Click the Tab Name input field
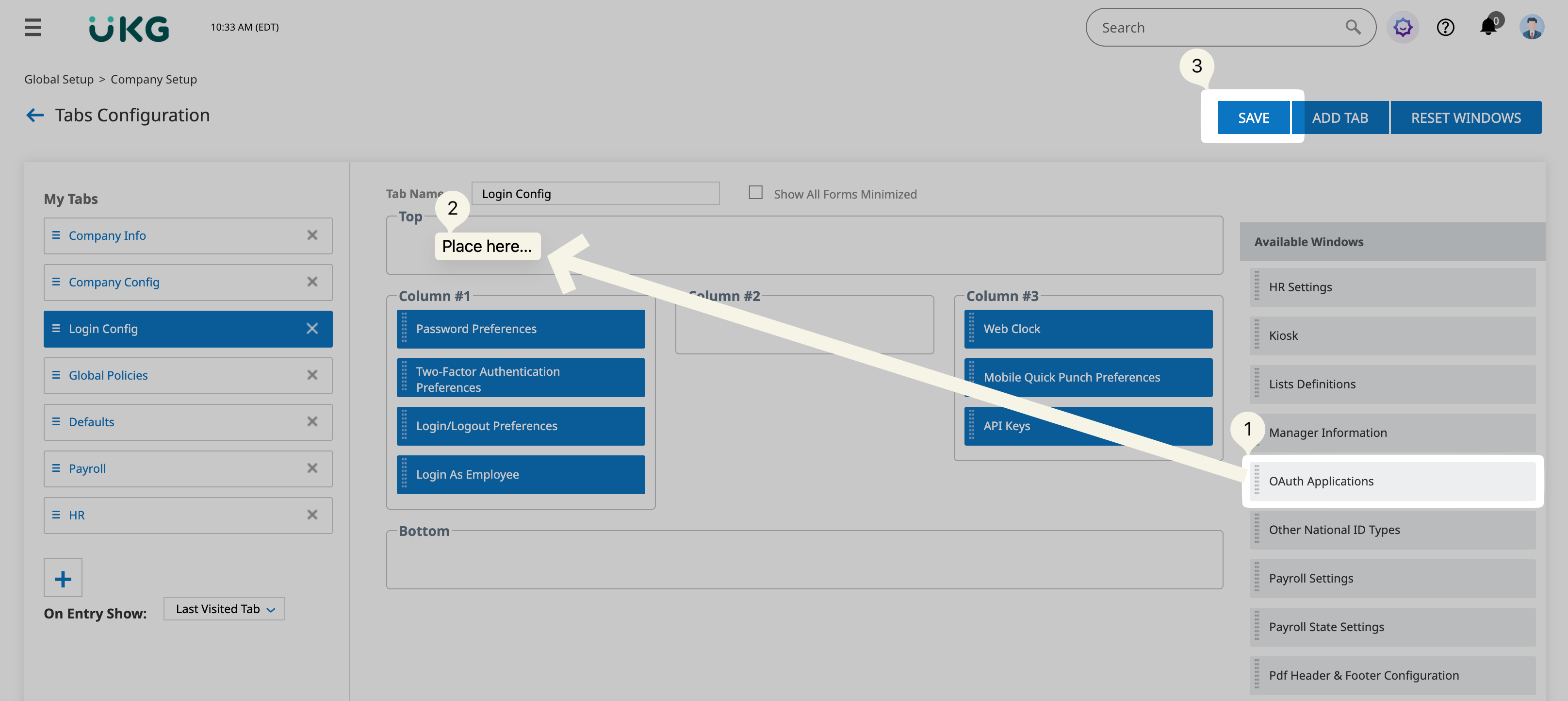The image size is (1568, 701). tap(595, 194)
